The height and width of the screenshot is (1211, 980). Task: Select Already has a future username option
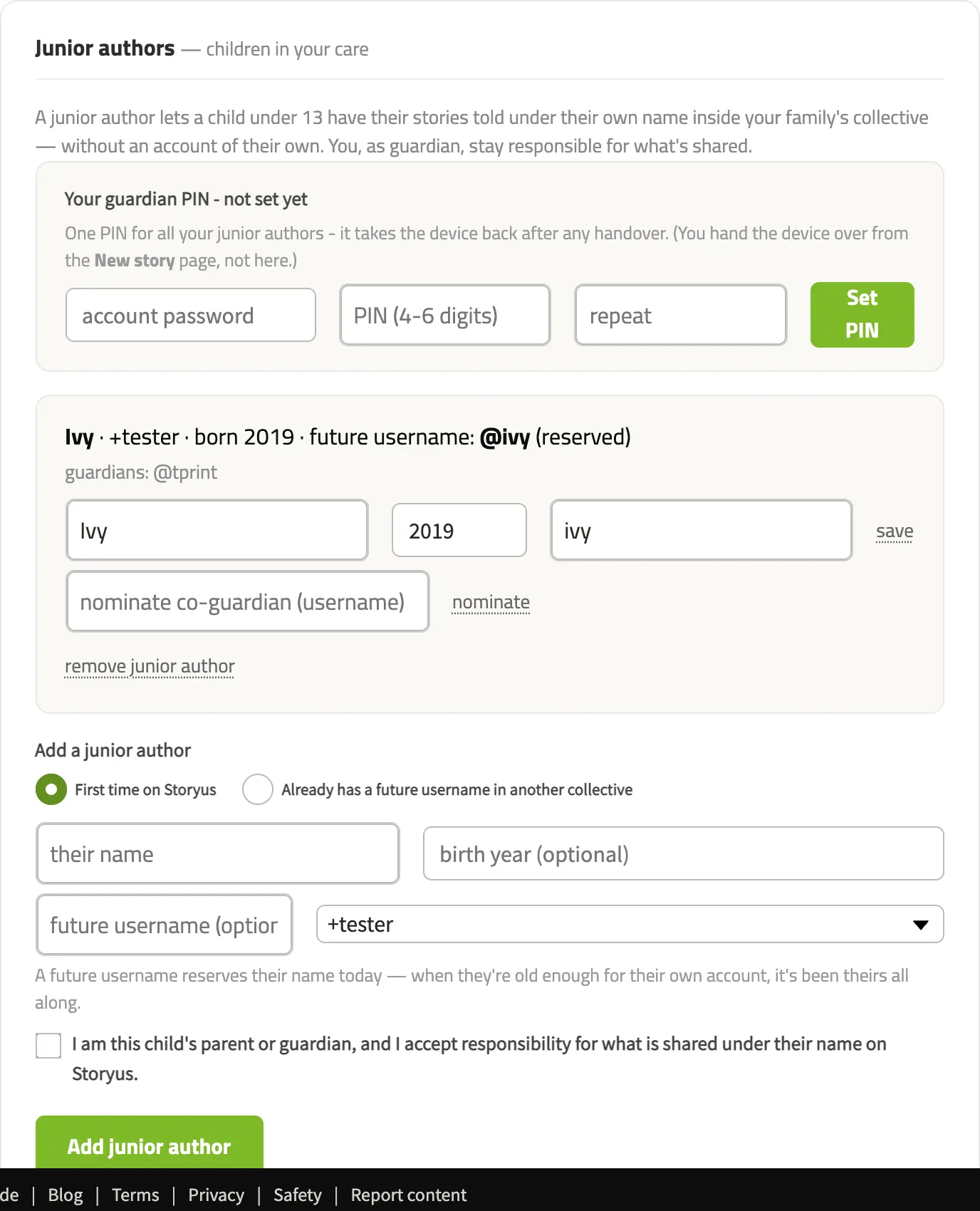pyautogui.click(x=258, y=789)
